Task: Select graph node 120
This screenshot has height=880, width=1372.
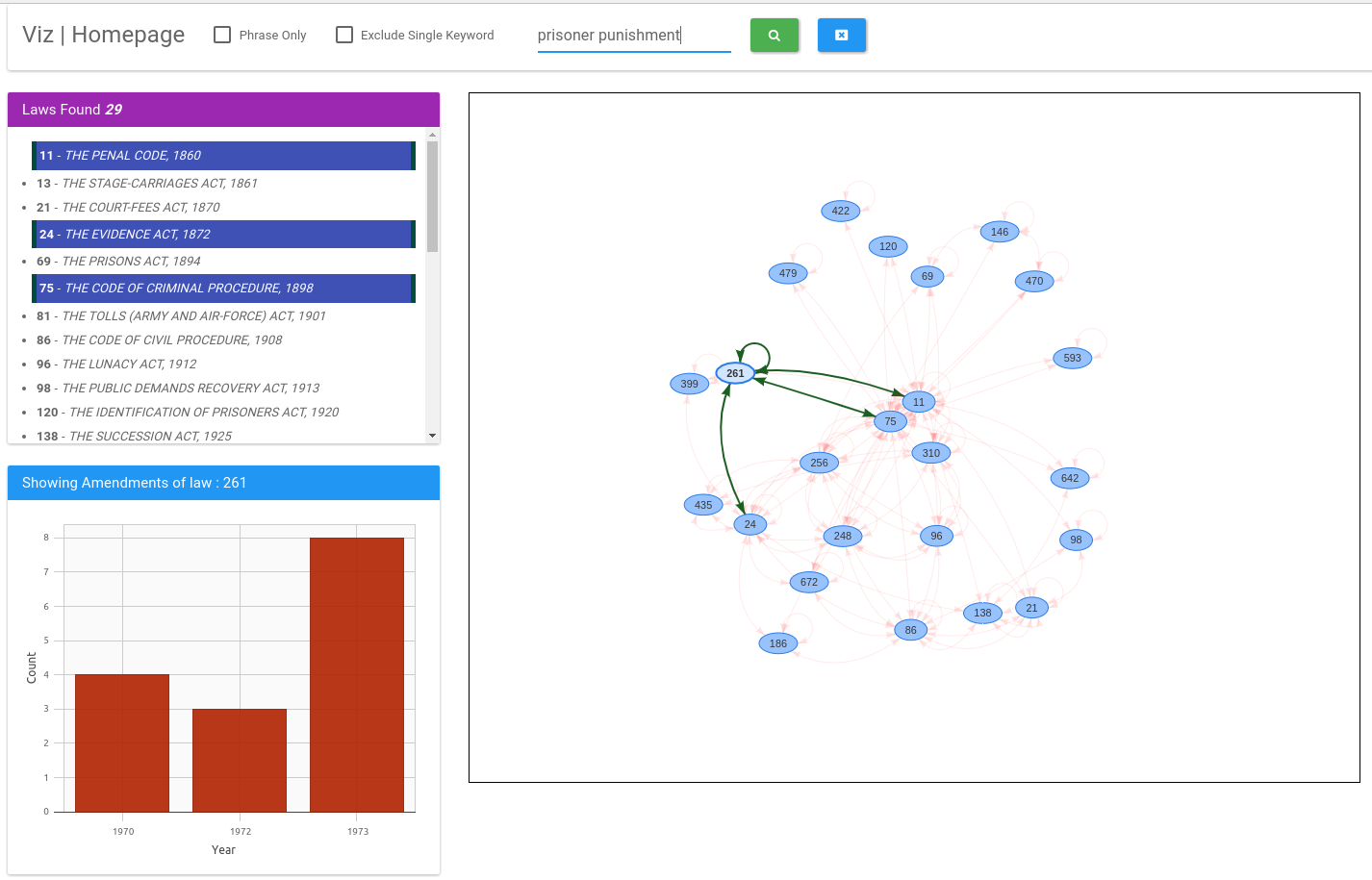Action: pos(888,246)
